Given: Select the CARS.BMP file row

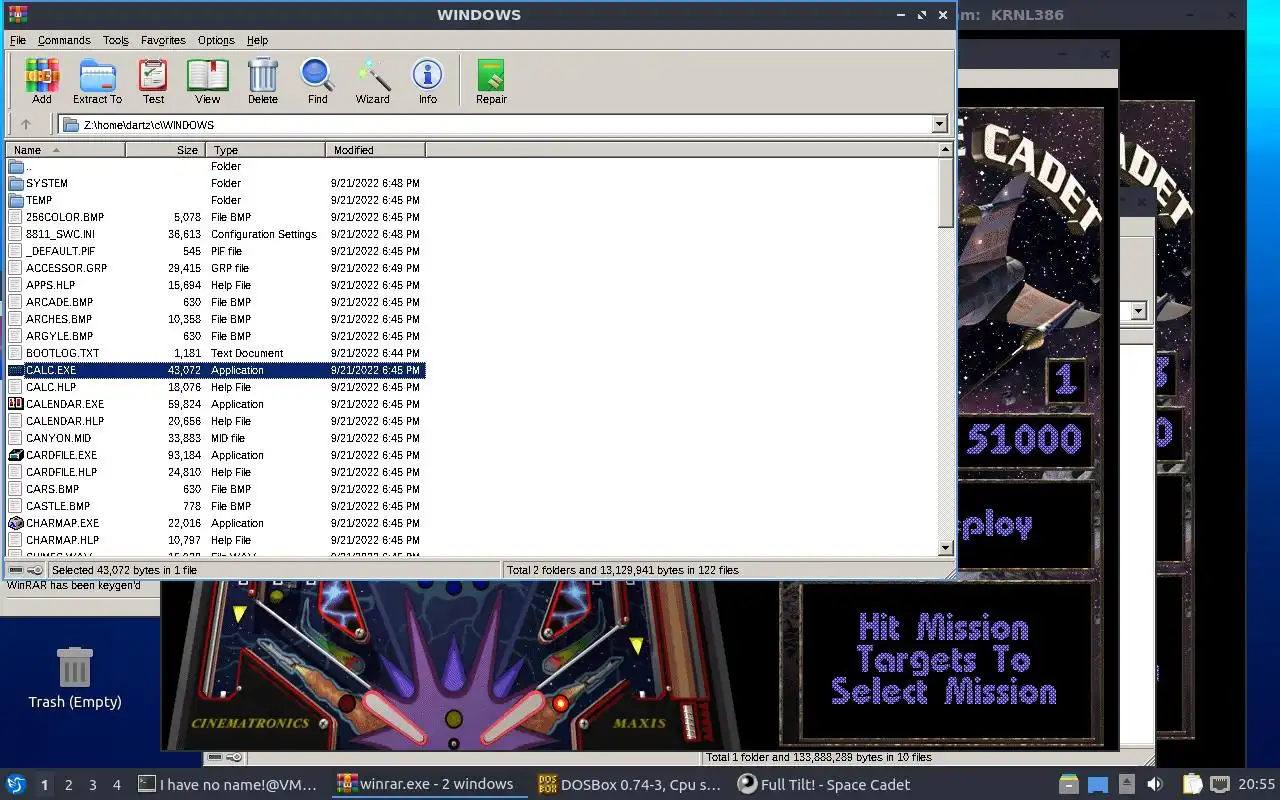Looking at the screenshot, I should tap(216, 489).
